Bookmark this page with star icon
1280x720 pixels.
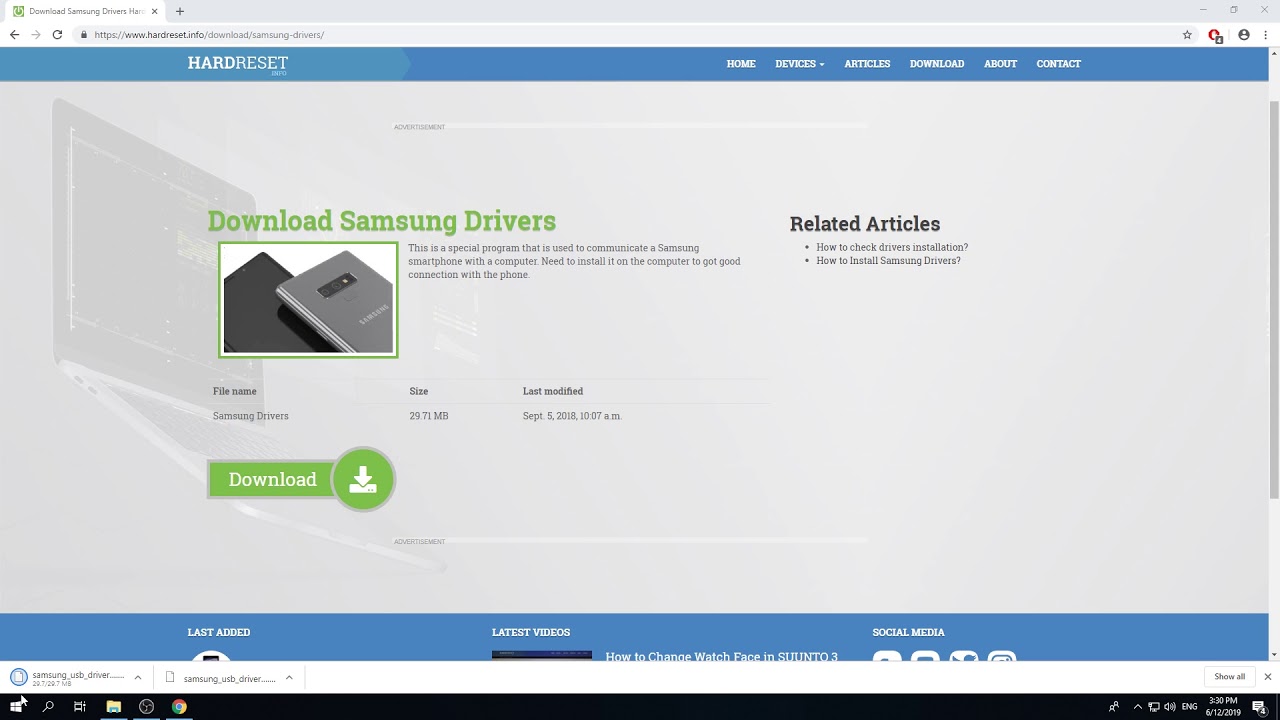point(1187,34)
